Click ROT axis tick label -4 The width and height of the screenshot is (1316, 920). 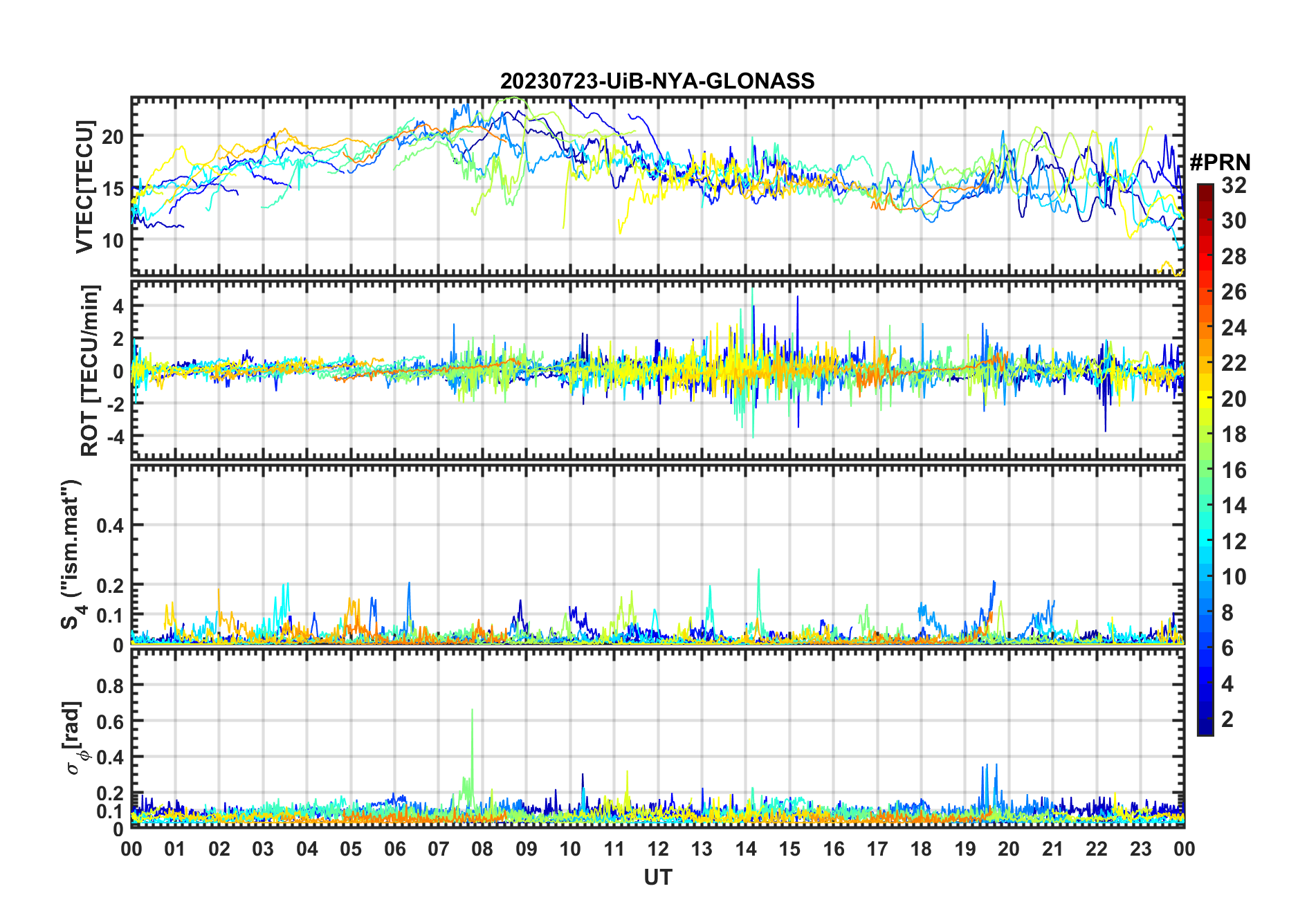[x=115, y=437]
